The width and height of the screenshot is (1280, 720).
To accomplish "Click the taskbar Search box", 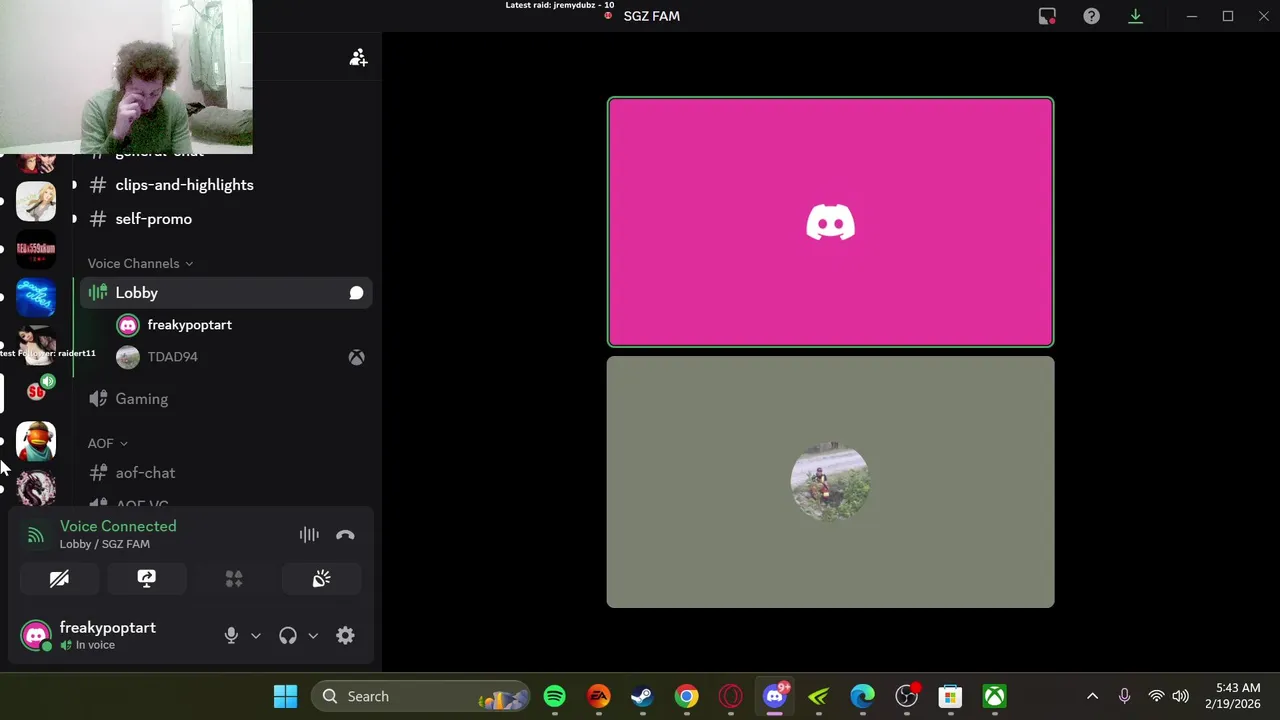I will click(x=420, y=696).
